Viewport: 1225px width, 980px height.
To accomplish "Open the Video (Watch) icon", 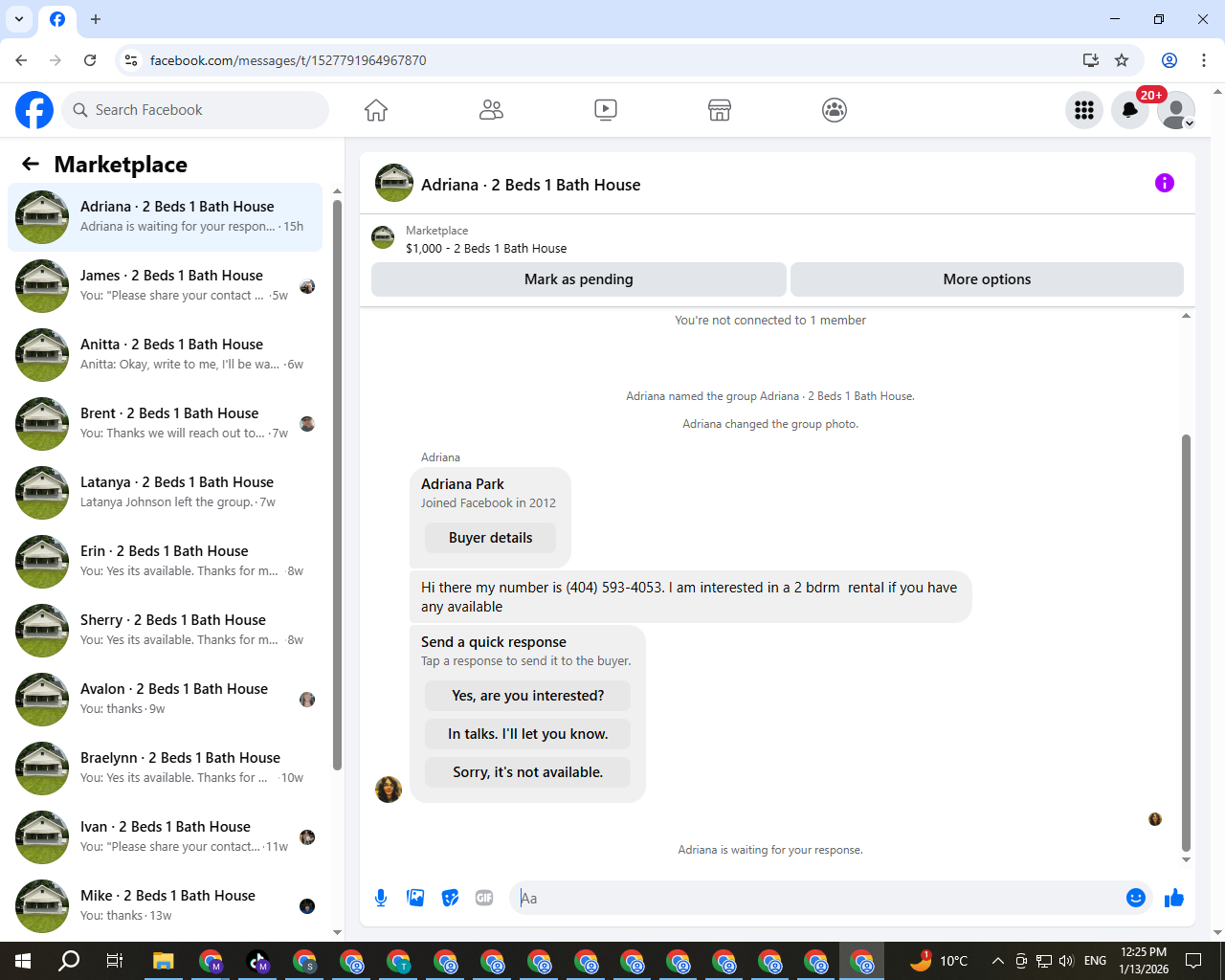I will [x=606, y=110].
